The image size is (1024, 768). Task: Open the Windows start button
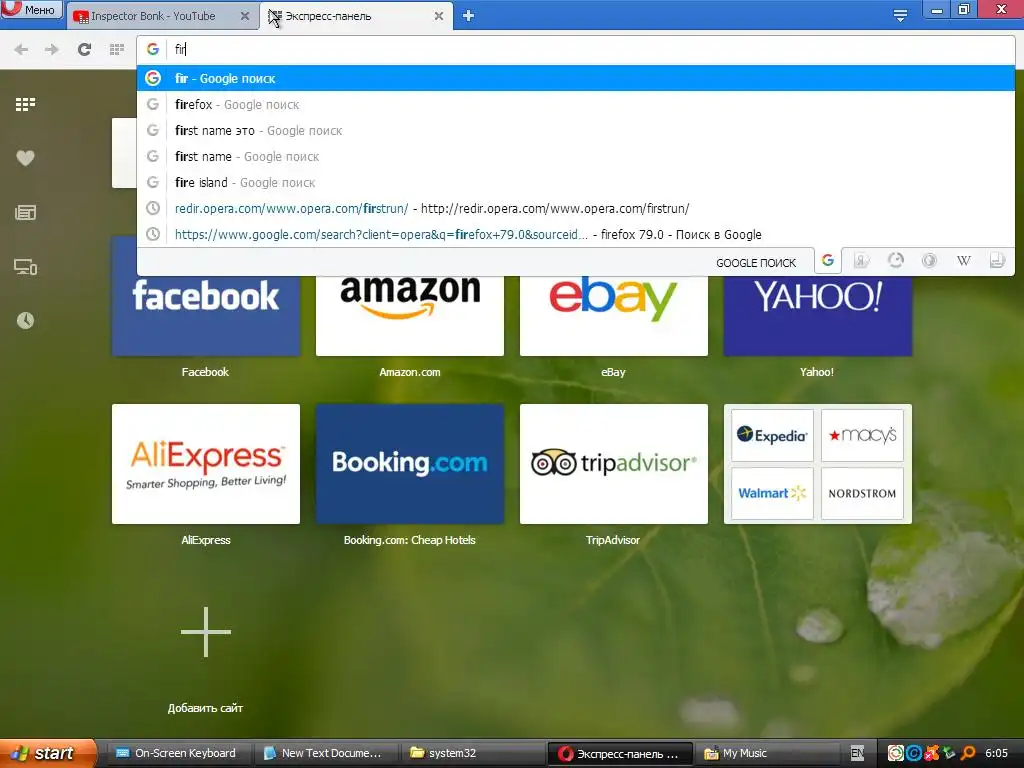47,753
